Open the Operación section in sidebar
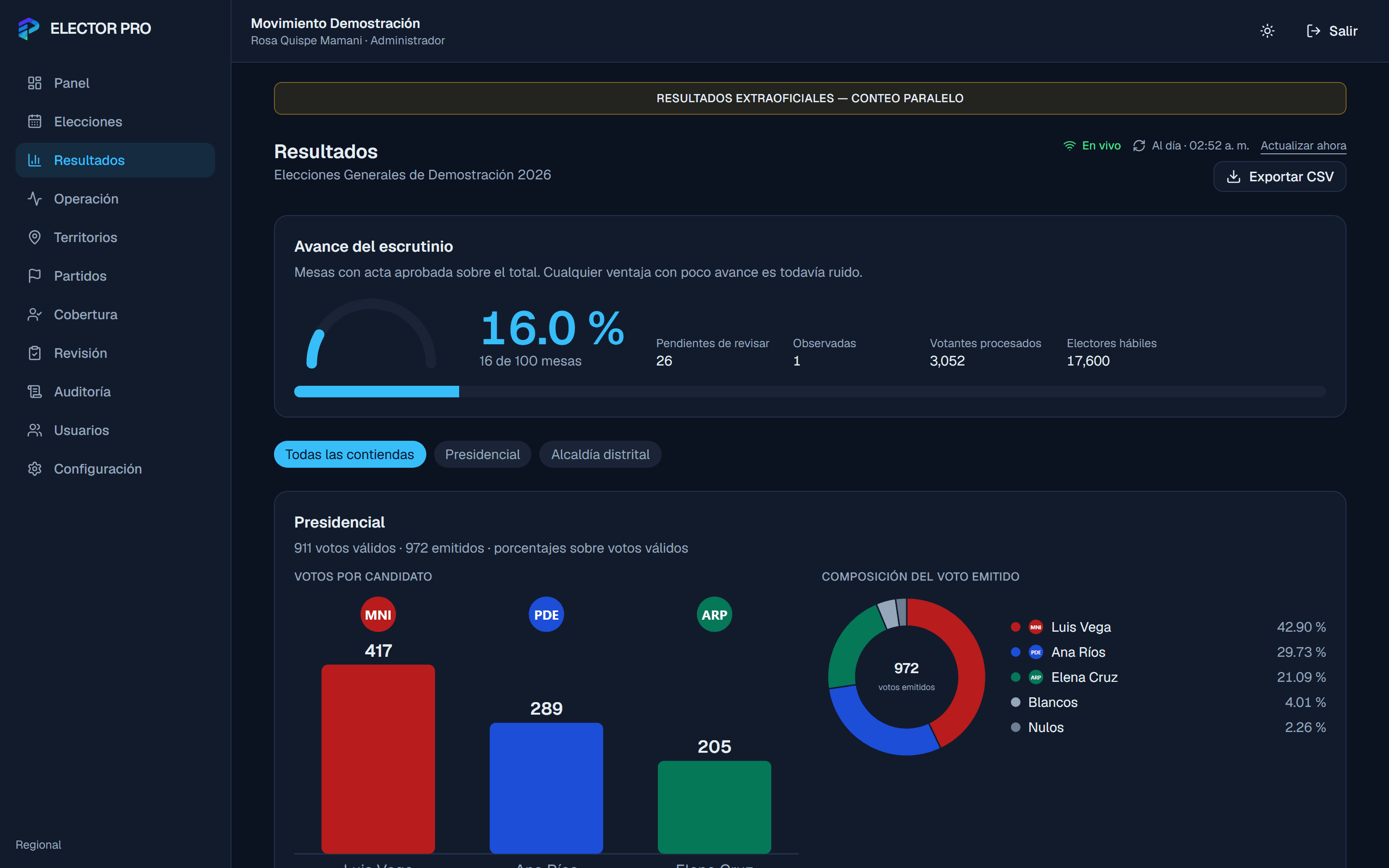The image size is (1389, 868). coord(115,199)
